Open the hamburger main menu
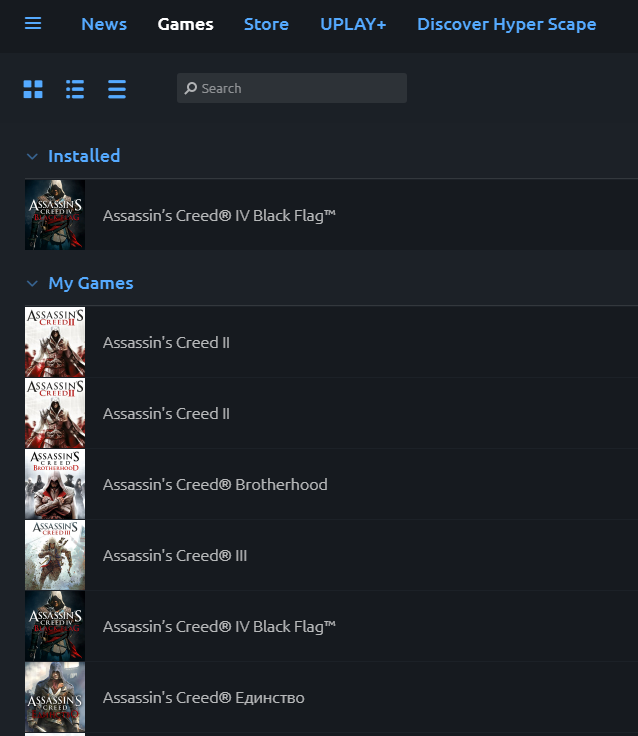The height and width of the screenshot is (736, 638). (x=33, y=23)
